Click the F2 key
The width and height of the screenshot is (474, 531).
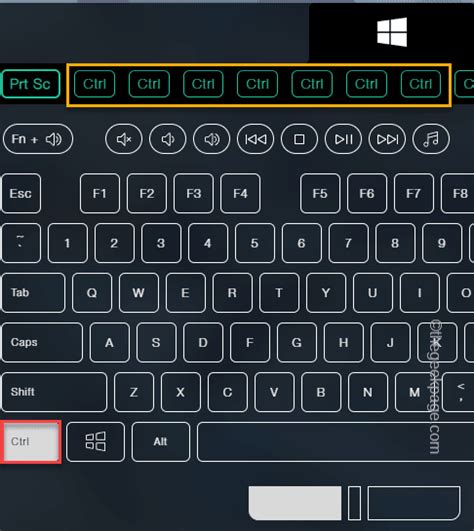coord(147,193)
